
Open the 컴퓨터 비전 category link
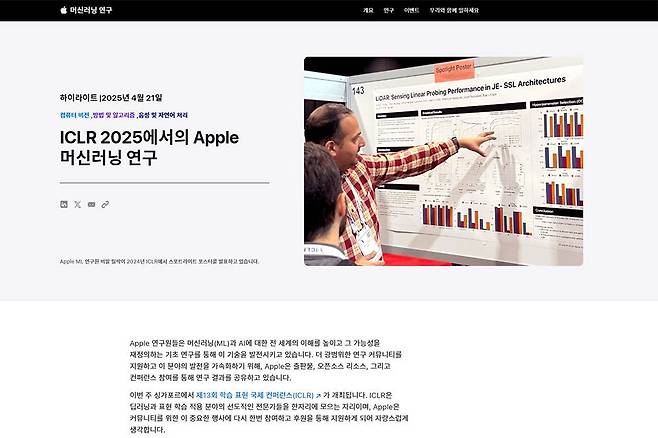75,115
